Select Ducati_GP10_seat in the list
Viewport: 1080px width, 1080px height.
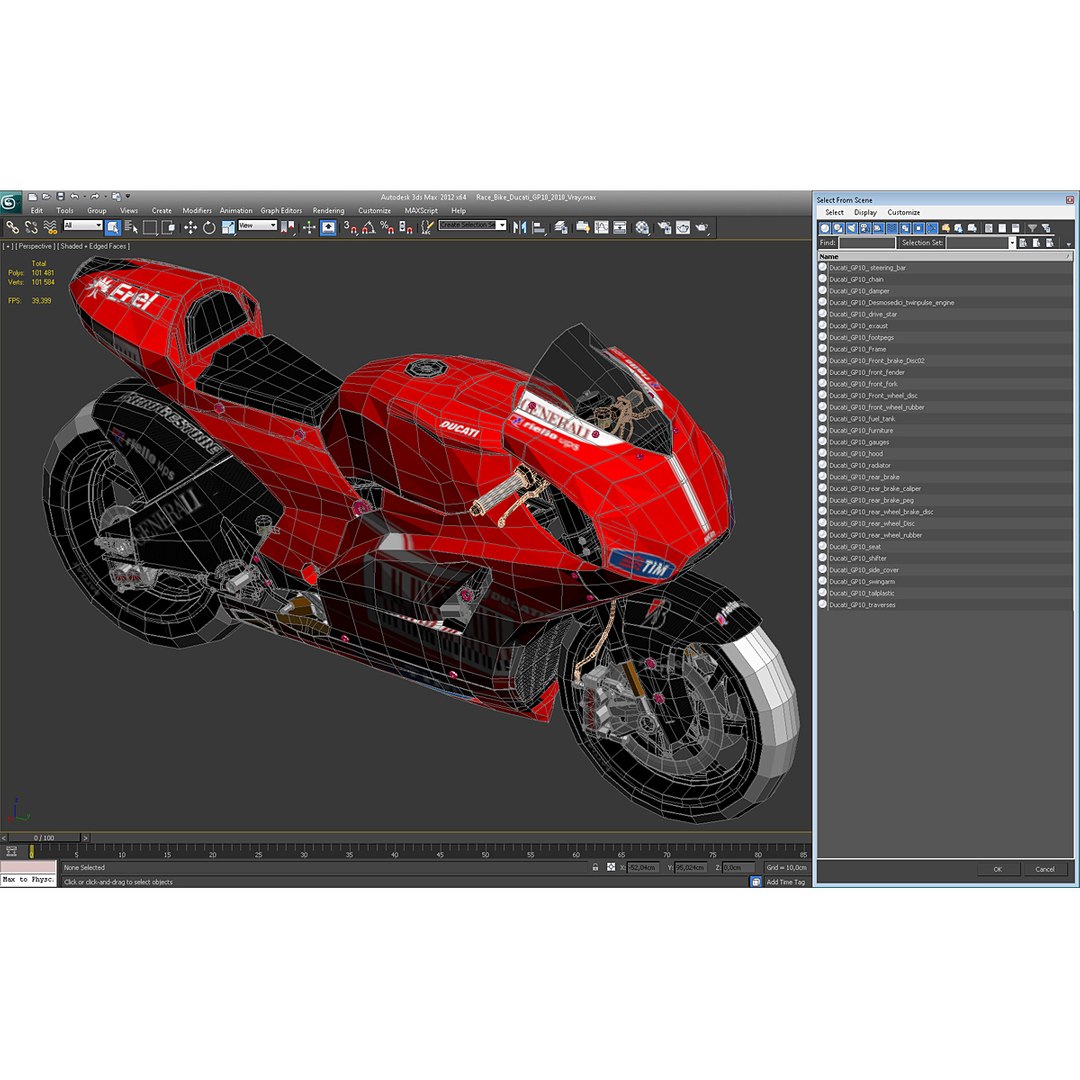855,547
